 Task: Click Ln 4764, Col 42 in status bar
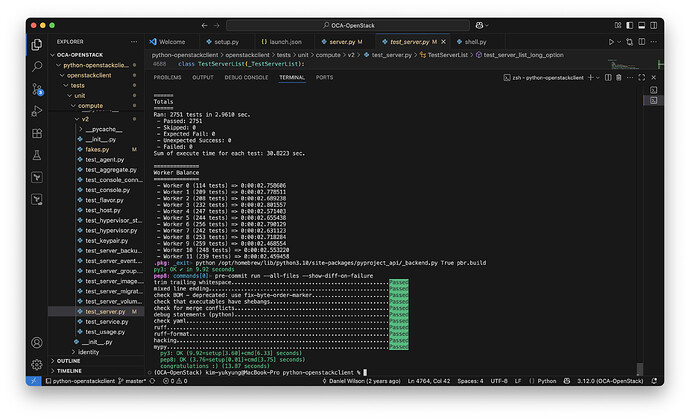(x=429, y=381)
